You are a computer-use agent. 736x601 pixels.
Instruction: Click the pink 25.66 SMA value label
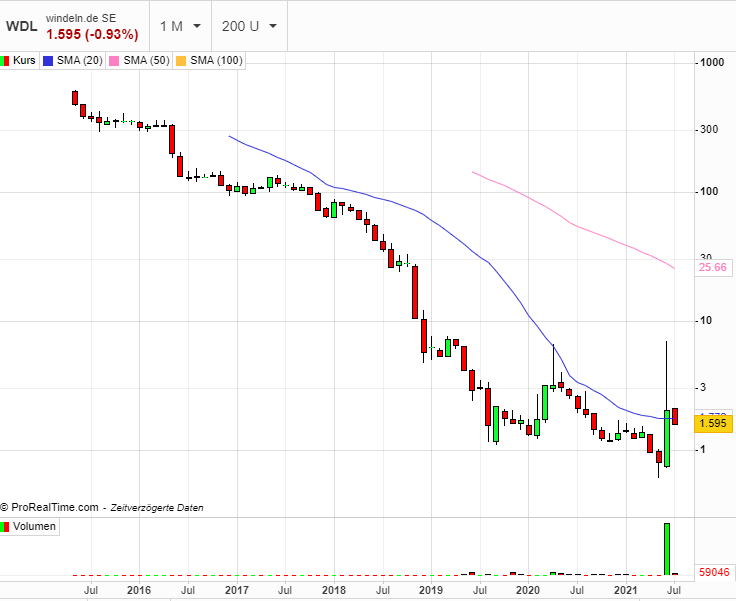pos(713,268)
